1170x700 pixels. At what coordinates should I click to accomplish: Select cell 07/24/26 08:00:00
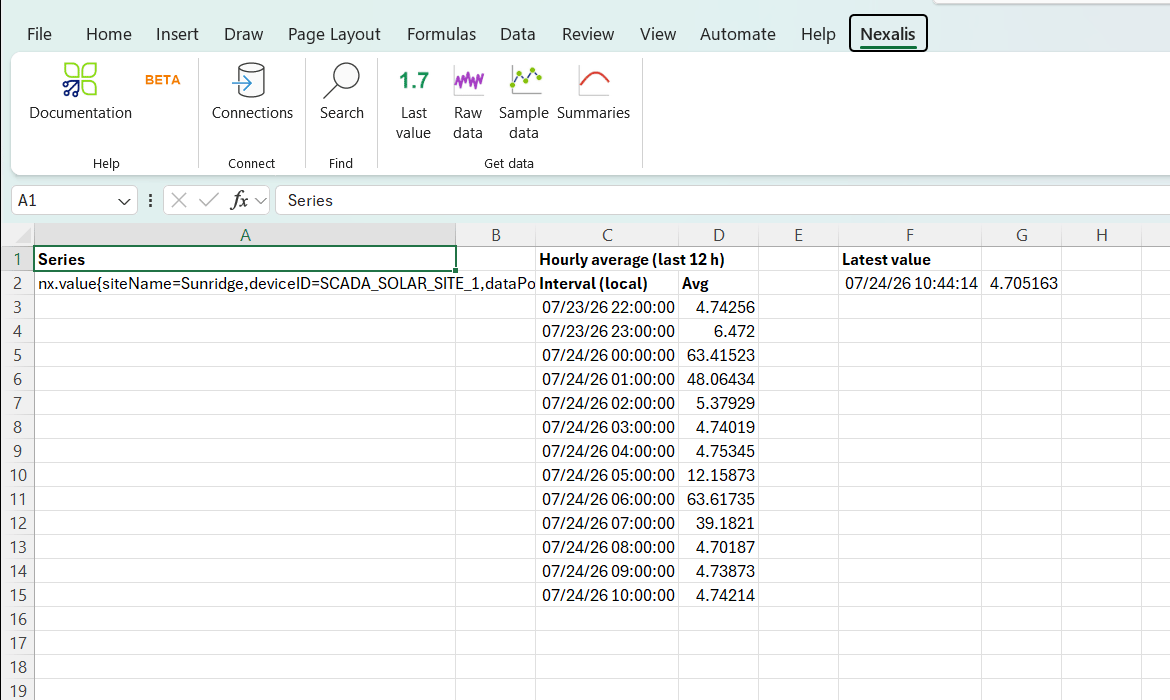[x=607, y=547]
